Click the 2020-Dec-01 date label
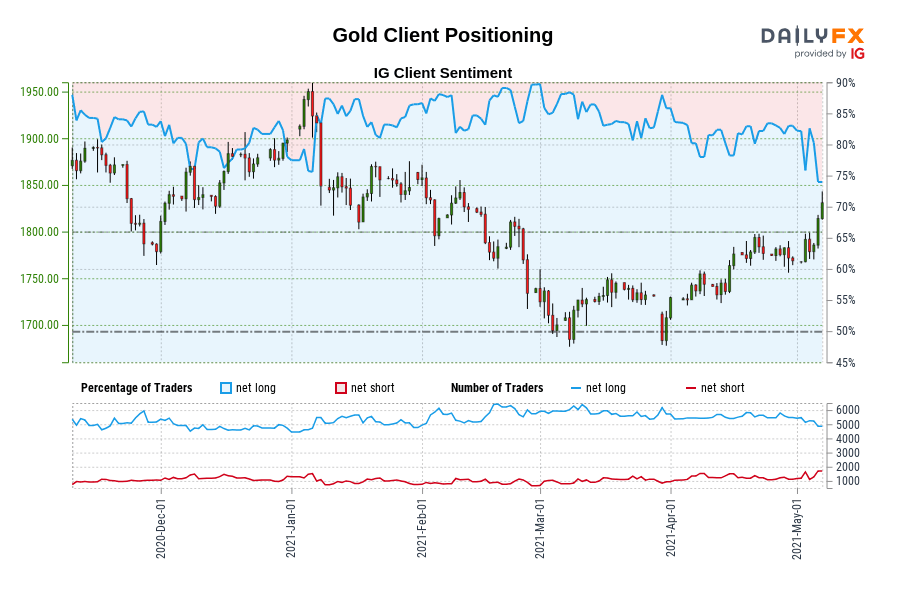Screen dimensions: 900x600 coord(161,528)
